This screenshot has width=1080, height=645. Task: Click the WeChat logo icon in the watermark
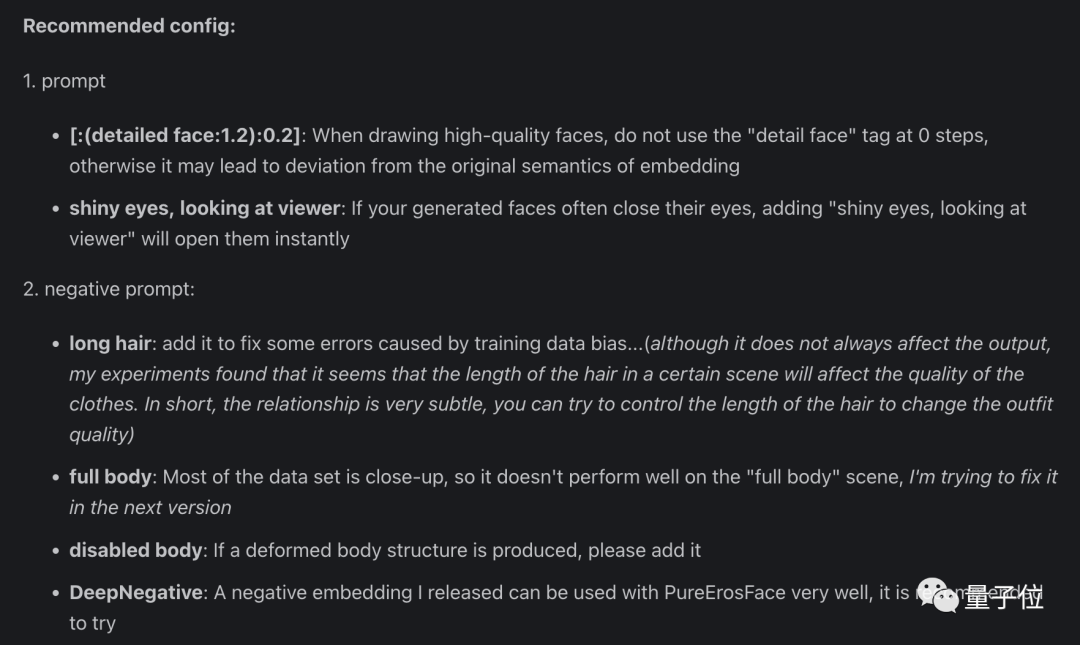click(938, 595)
